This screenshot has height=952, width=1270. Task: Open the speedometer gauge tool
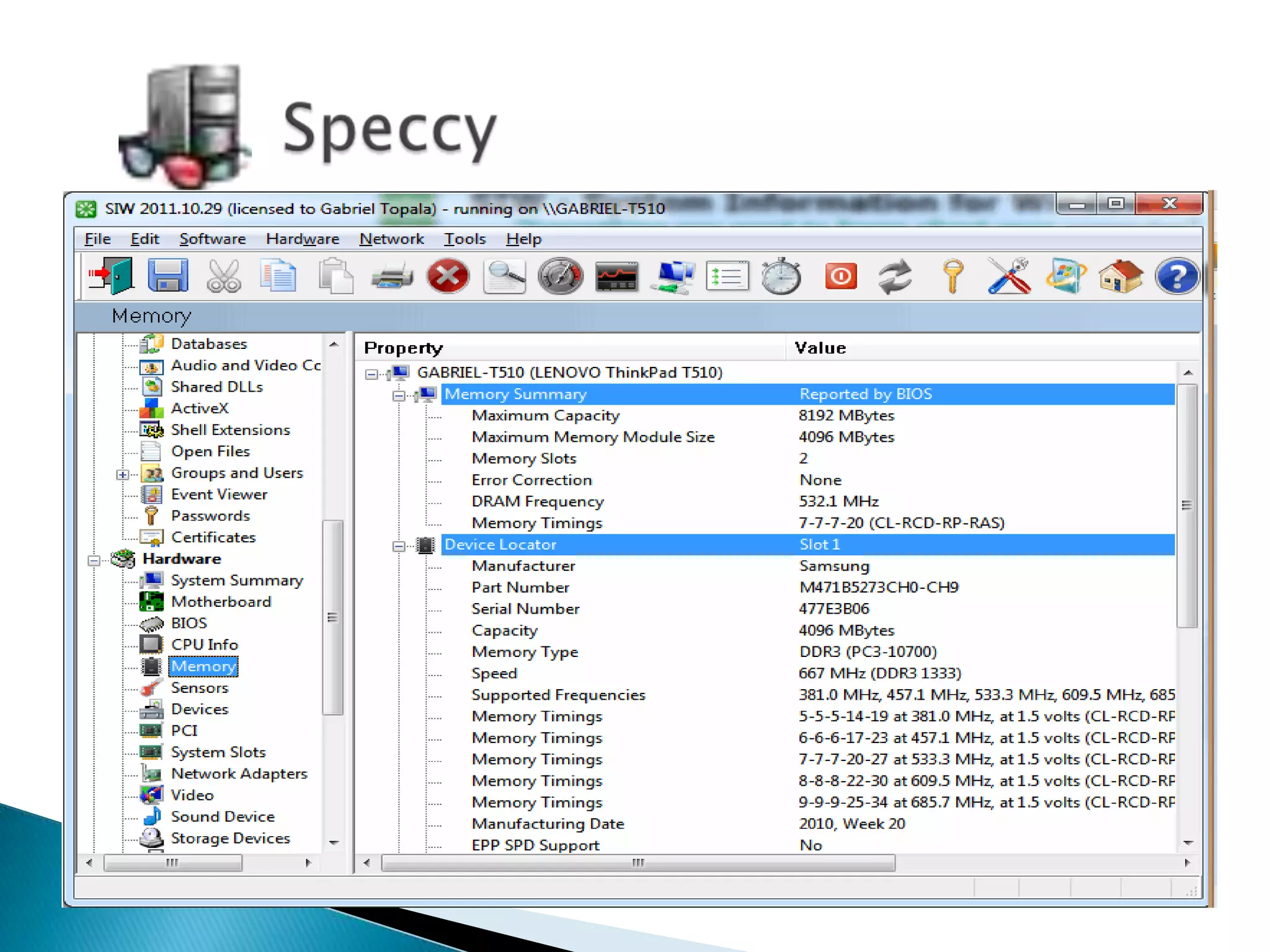(561, 276)
